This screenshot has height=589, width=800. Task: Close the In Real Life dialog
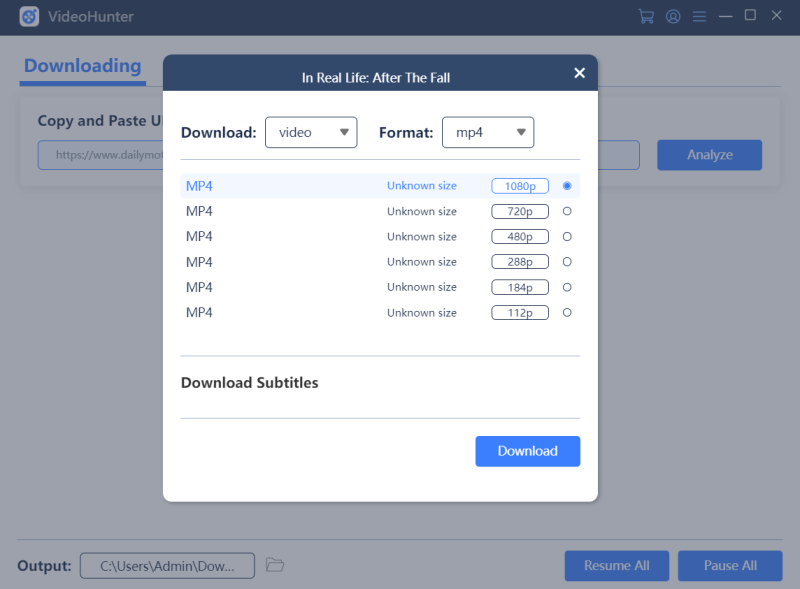tap(579, 73)
